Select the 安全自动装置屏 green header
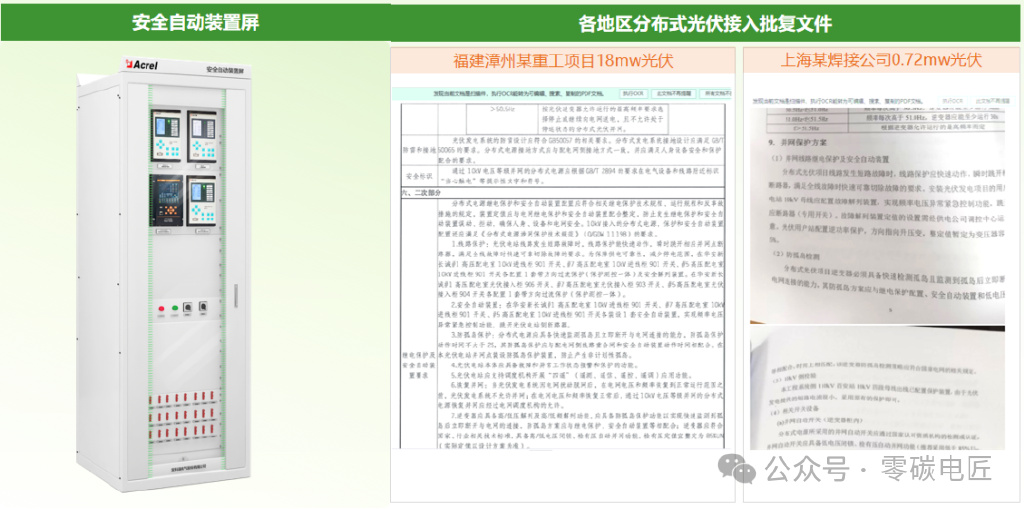1024x509 pixels. point(195,23)
